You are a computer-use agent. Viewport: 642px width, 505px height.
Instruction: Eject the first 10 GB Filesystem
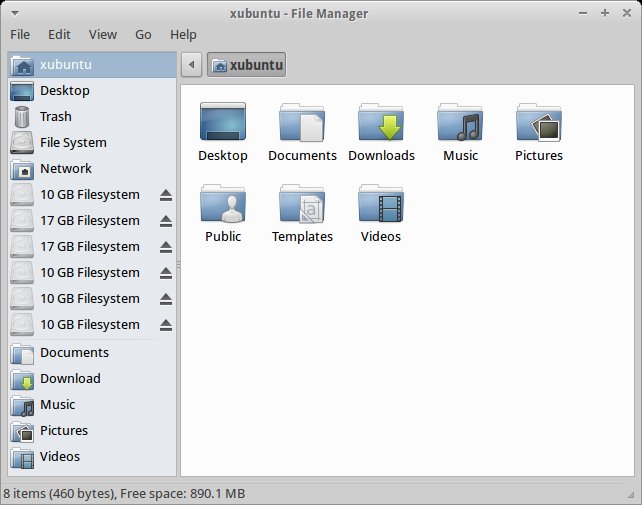(x=166, y=195)
